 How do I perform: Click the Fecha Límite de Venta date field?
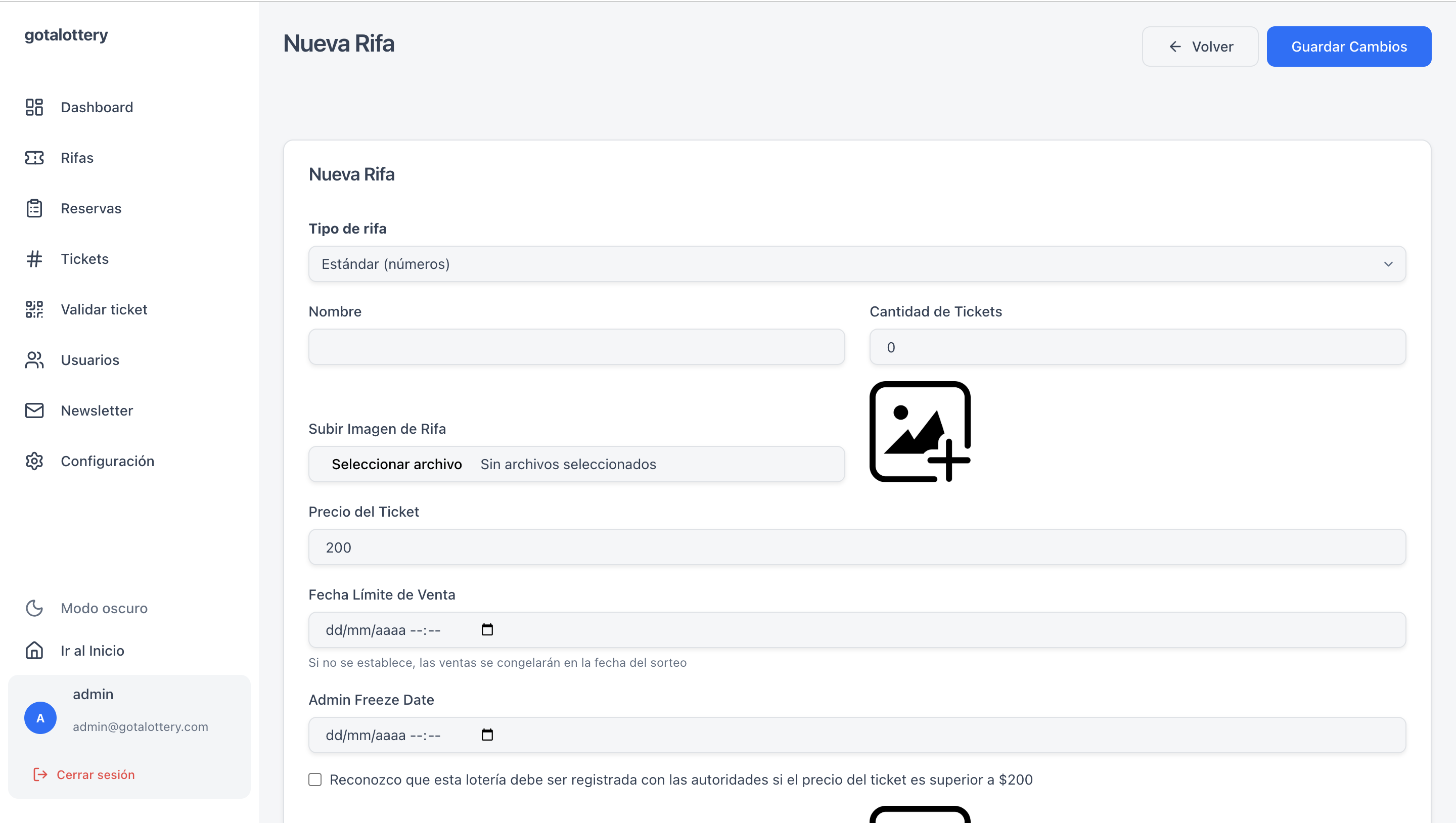[857, 630]
